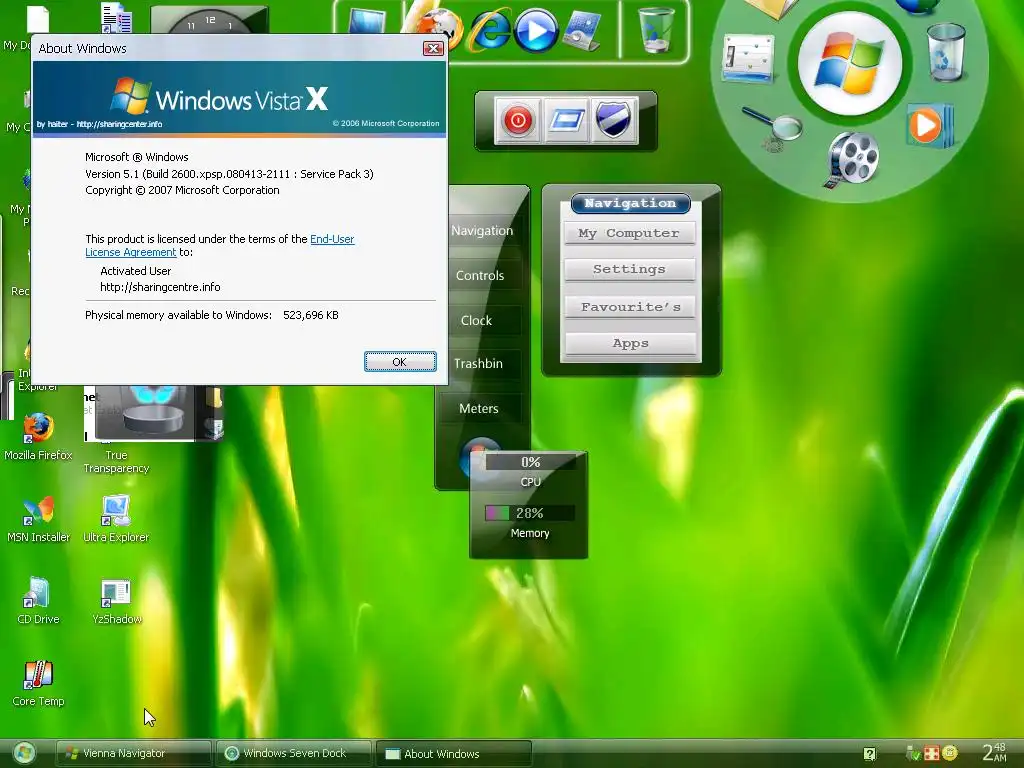Open Controls in the side menu panel
This screenshot has height=768, width=1024.
coord(480,276)
